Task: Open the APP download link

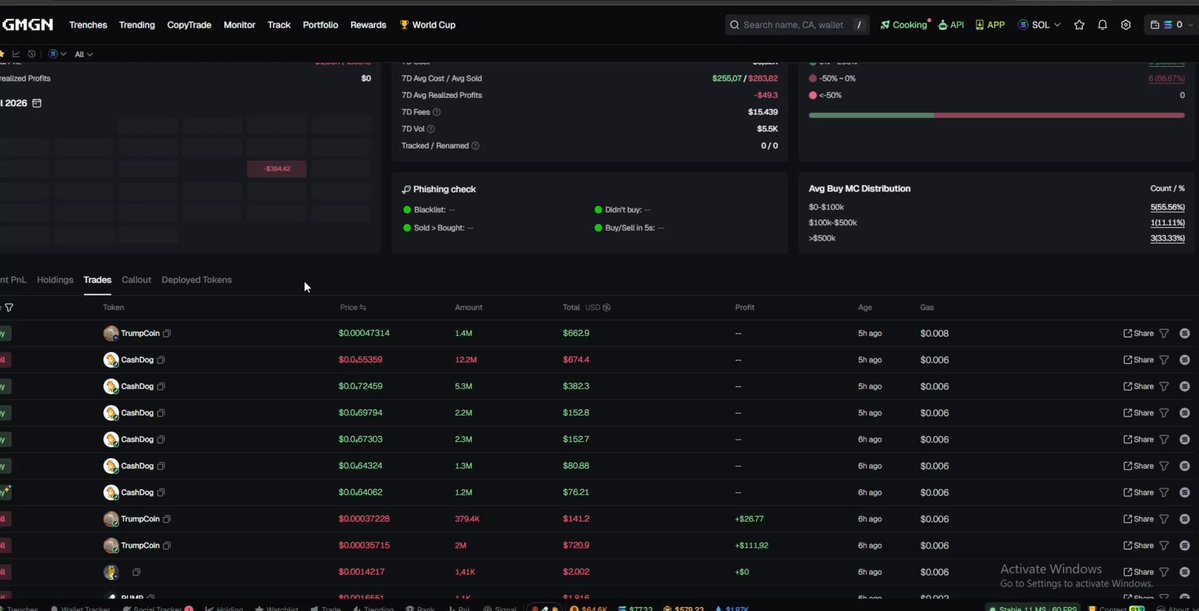Action: (989, 24)
